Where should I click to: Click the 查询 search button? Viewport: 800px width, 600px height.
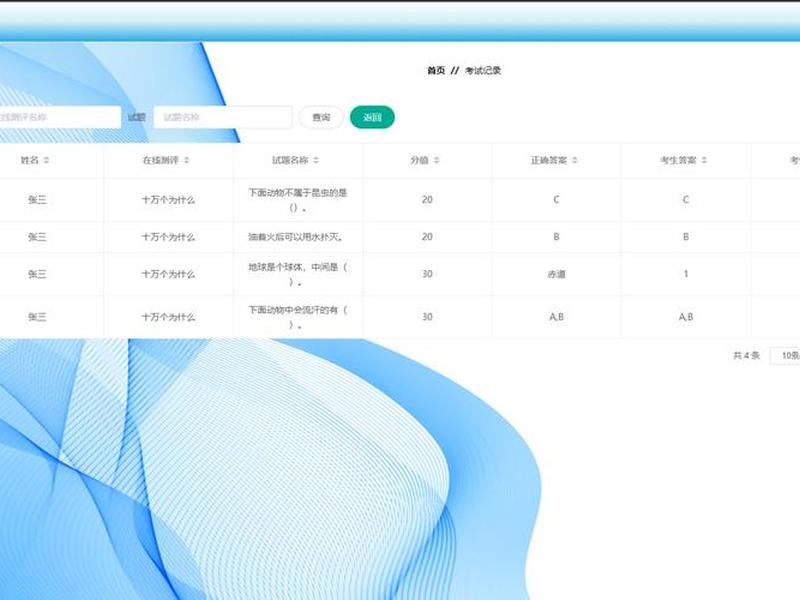coord(321,117)
